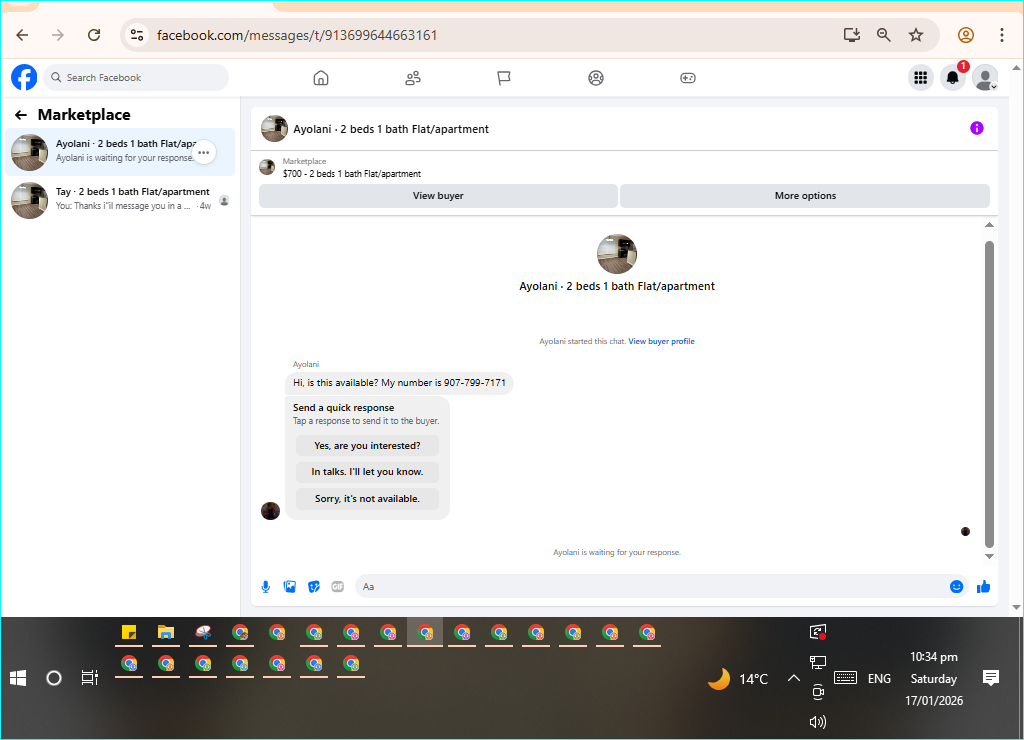Click the browser forward arrow
1024x740 pixels.
point(58,35)
